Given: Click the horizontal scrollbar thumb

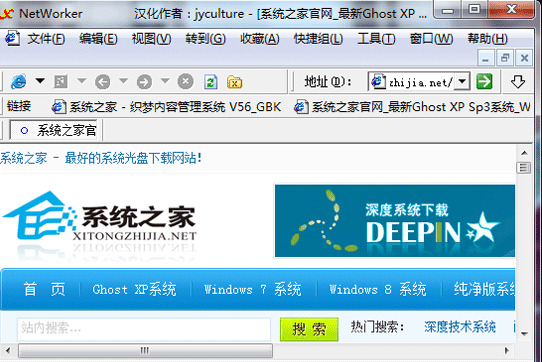Looking at the screenshot, I should (x=145, y=351).
